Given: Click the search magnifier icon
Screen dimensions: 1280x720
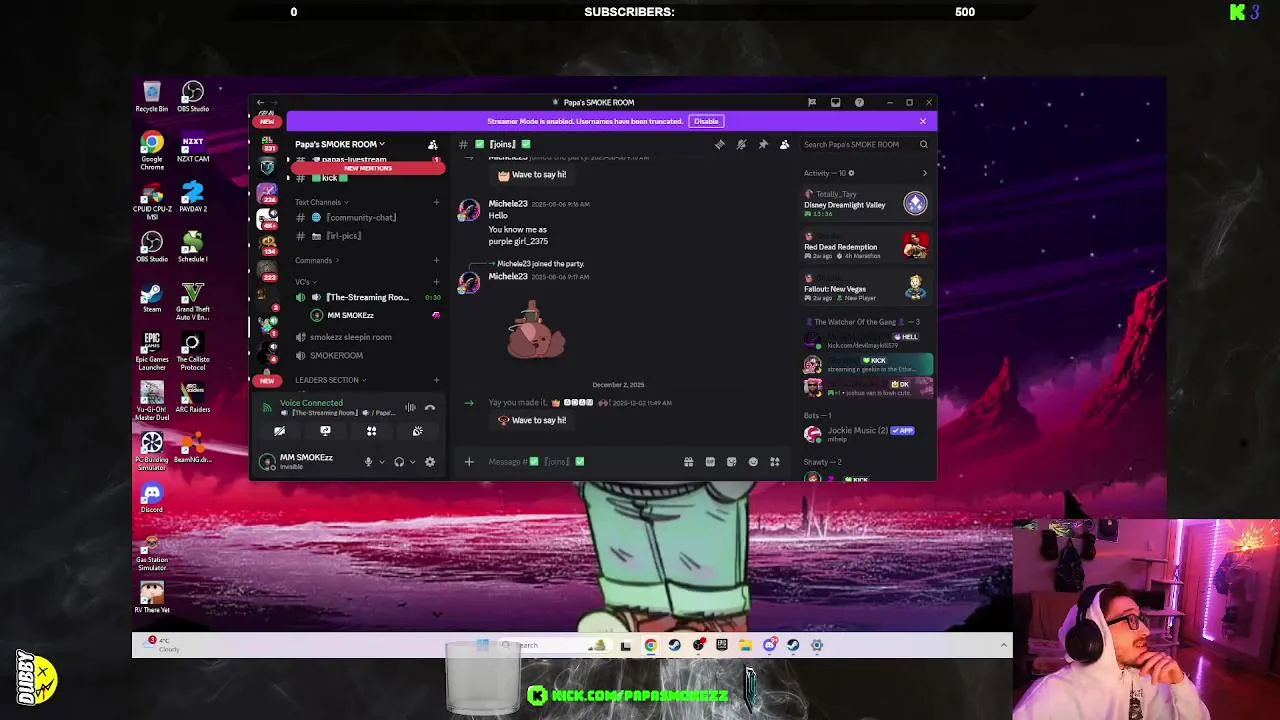Looking at the screenshot, I should (x=923, y=144).
